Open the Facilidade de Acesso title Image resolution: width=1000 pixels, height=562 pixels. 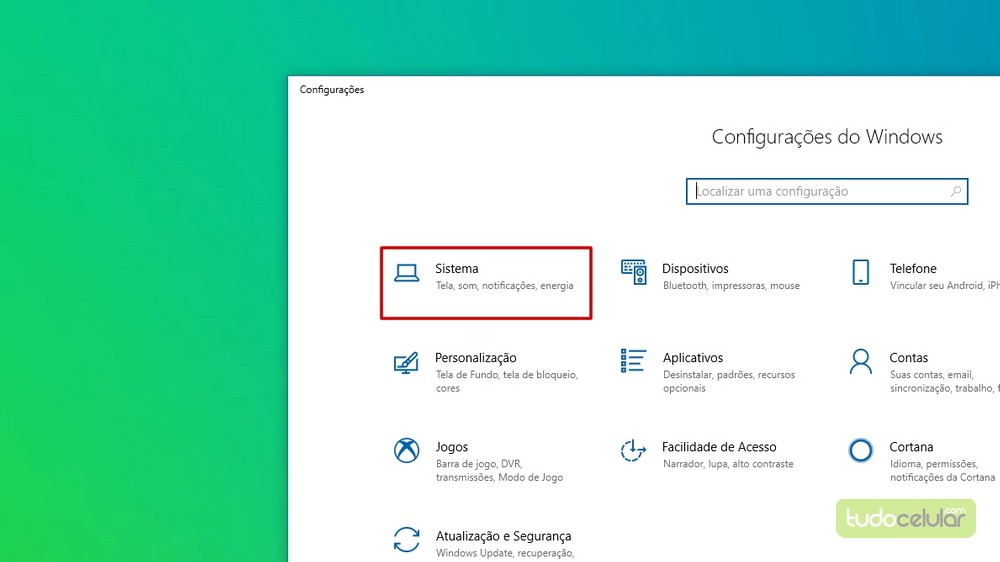pos(719,447)
